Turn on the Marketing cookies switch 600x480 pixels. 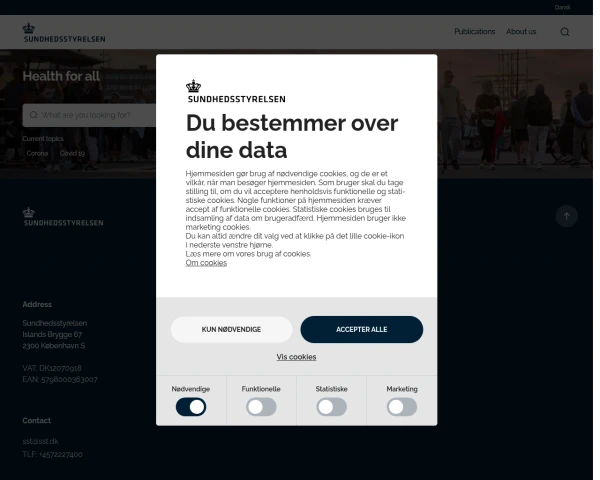point(402,407)
